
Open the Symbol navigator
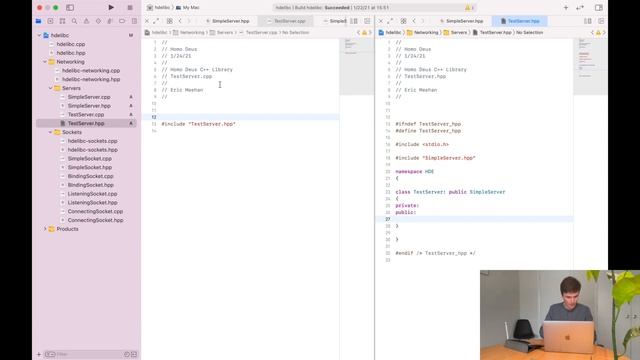click(62, 21)
